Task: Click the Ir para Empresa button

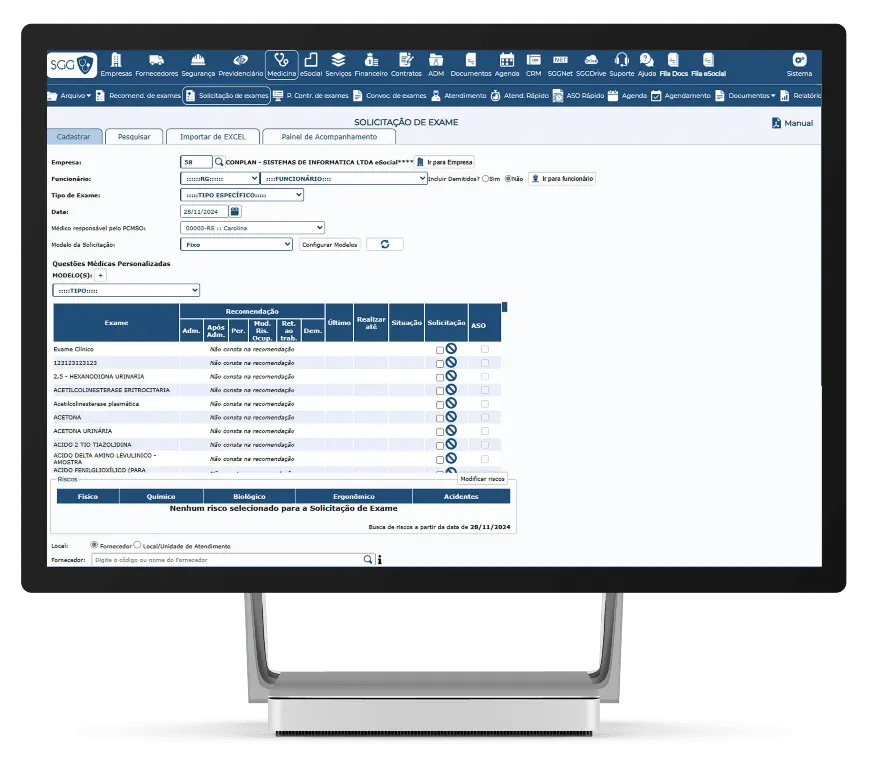Action: [x=445, y=162]
